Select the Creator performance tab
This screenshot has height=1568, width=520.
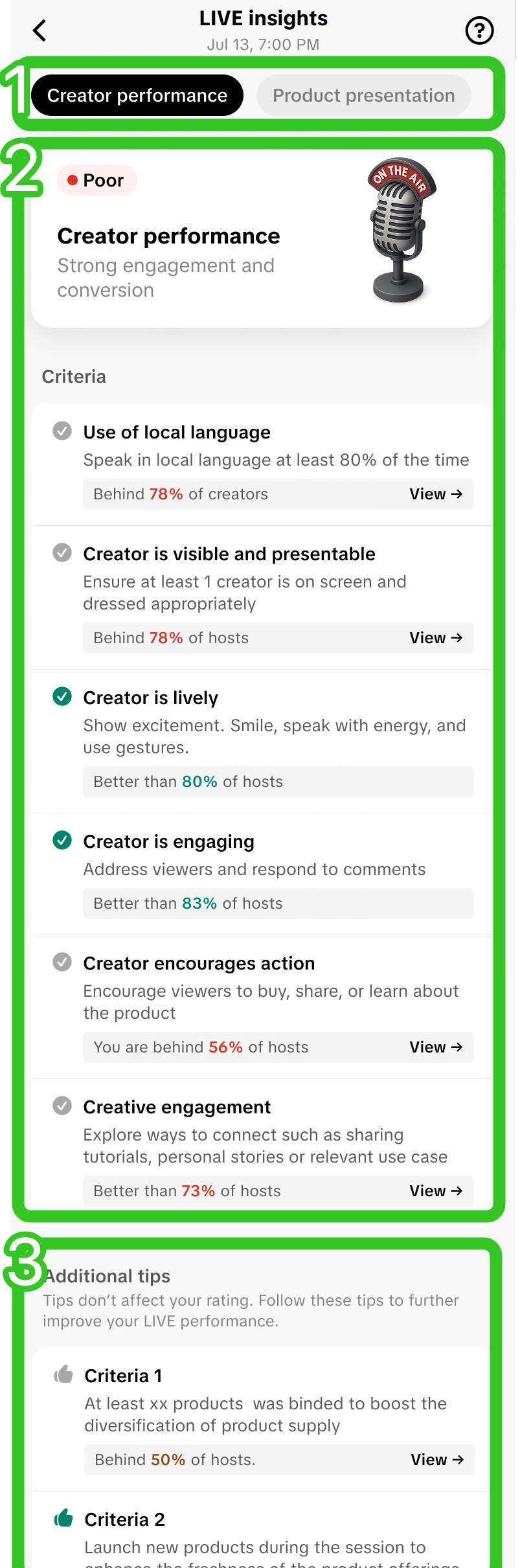pyautogui.click(x=137, y=96)
